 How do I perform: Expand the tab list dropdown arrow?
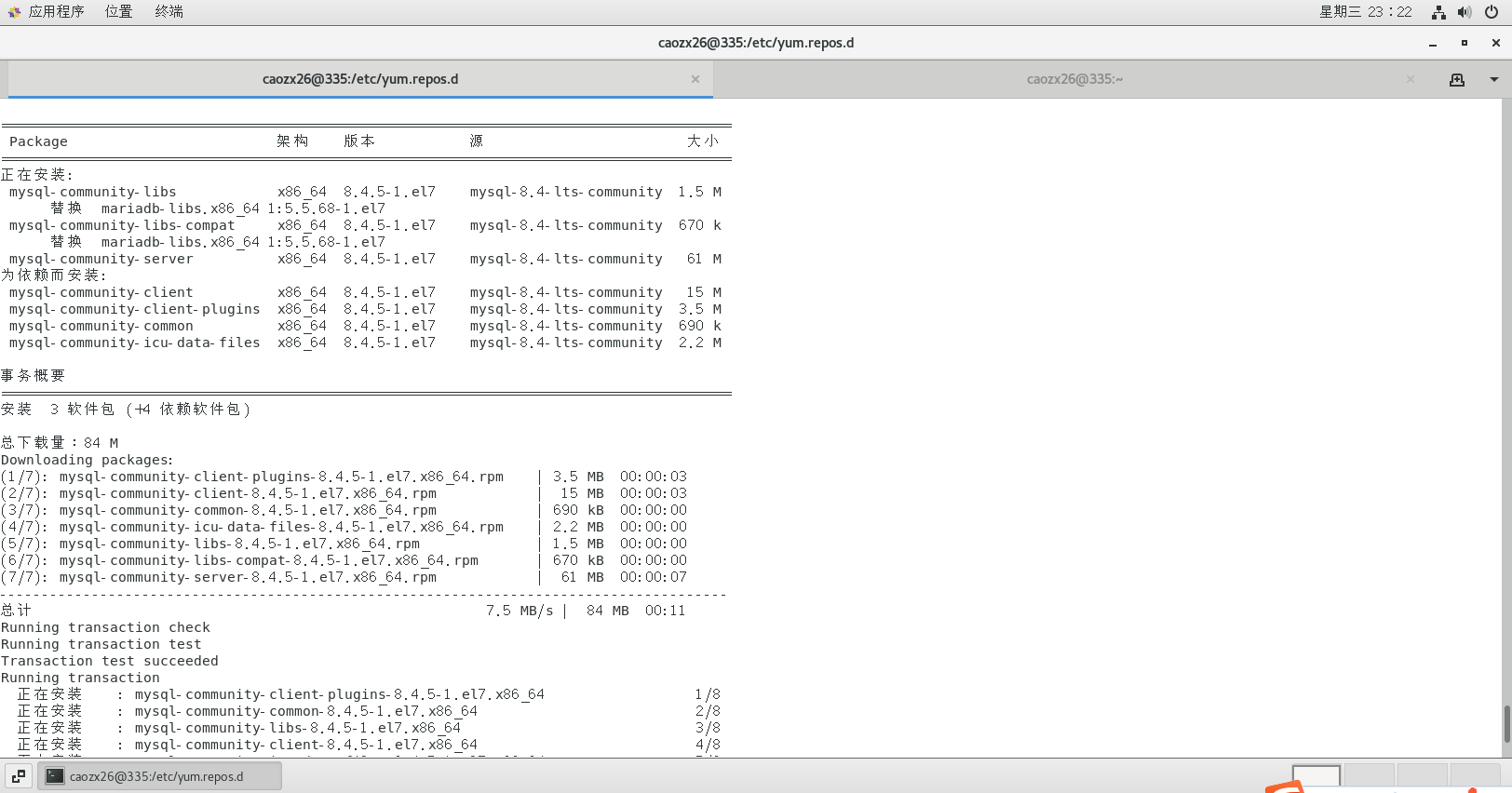click(x=1494, y=80)
